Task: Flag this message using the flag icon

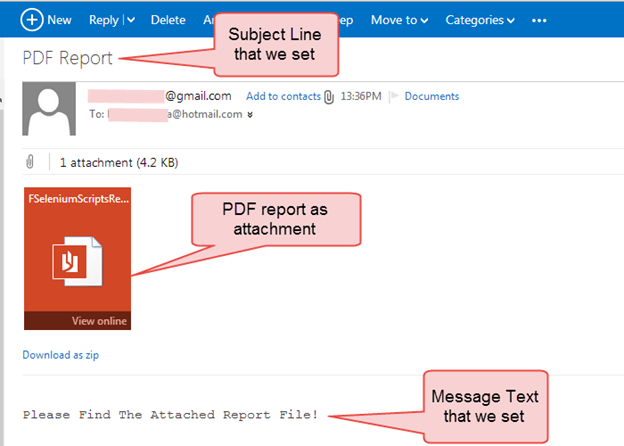Action: 393,97
